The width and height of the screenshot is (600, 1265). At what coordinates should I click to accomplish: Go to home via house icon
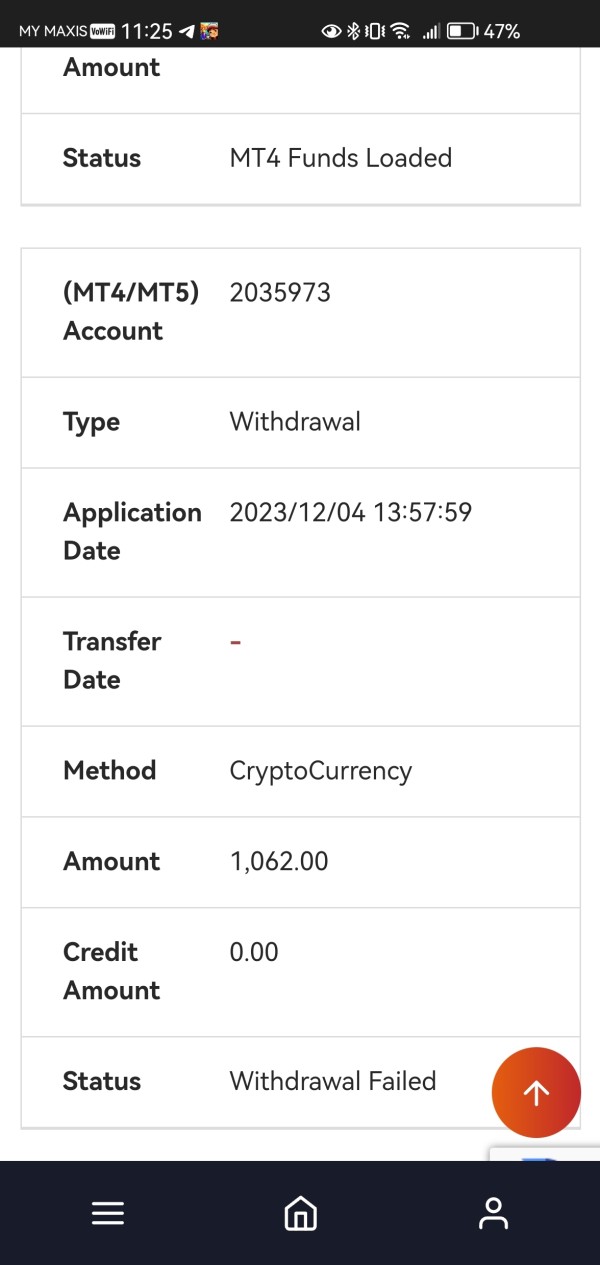[300, 1213]
